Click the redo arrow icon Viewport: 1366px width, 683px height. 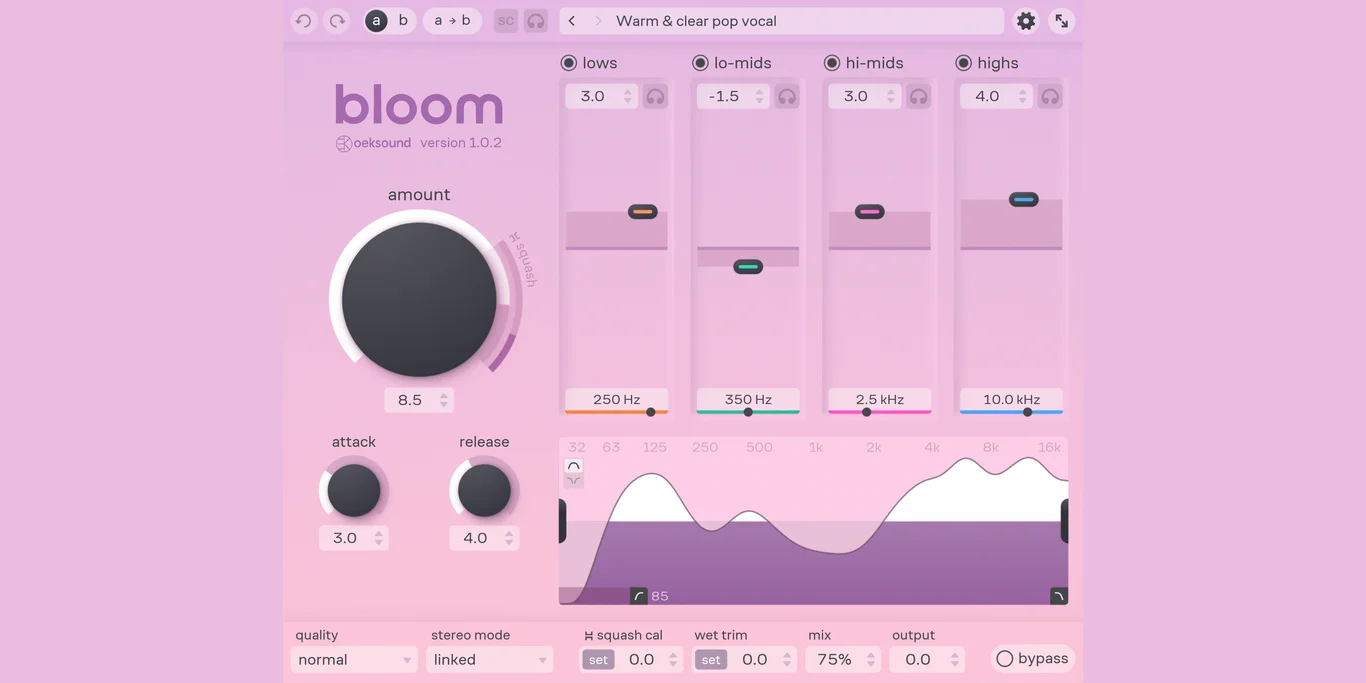click(x=337, y=21)
